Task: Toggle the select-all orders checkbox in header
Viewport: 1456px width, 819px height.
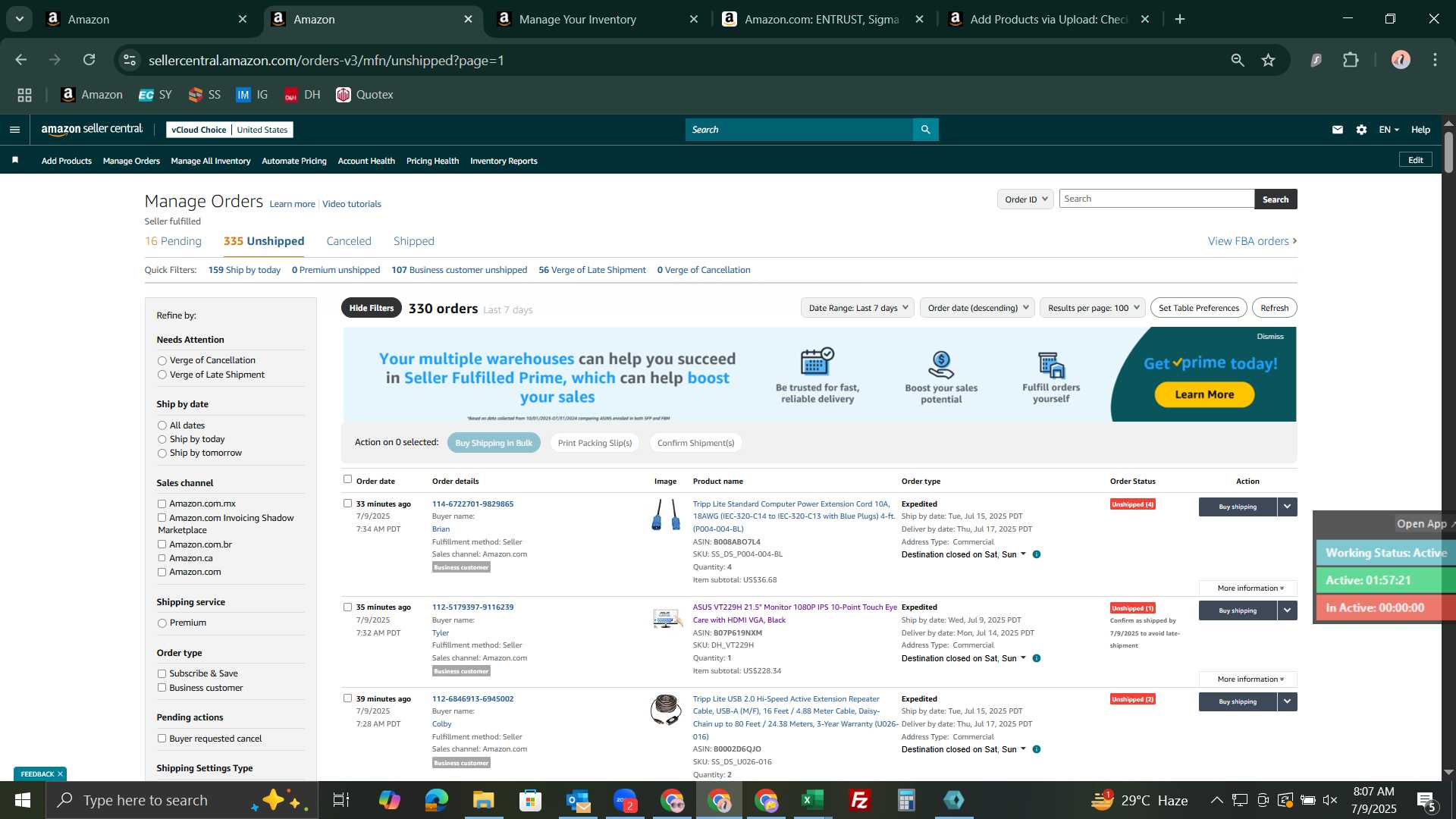Action: coord(347,479)
